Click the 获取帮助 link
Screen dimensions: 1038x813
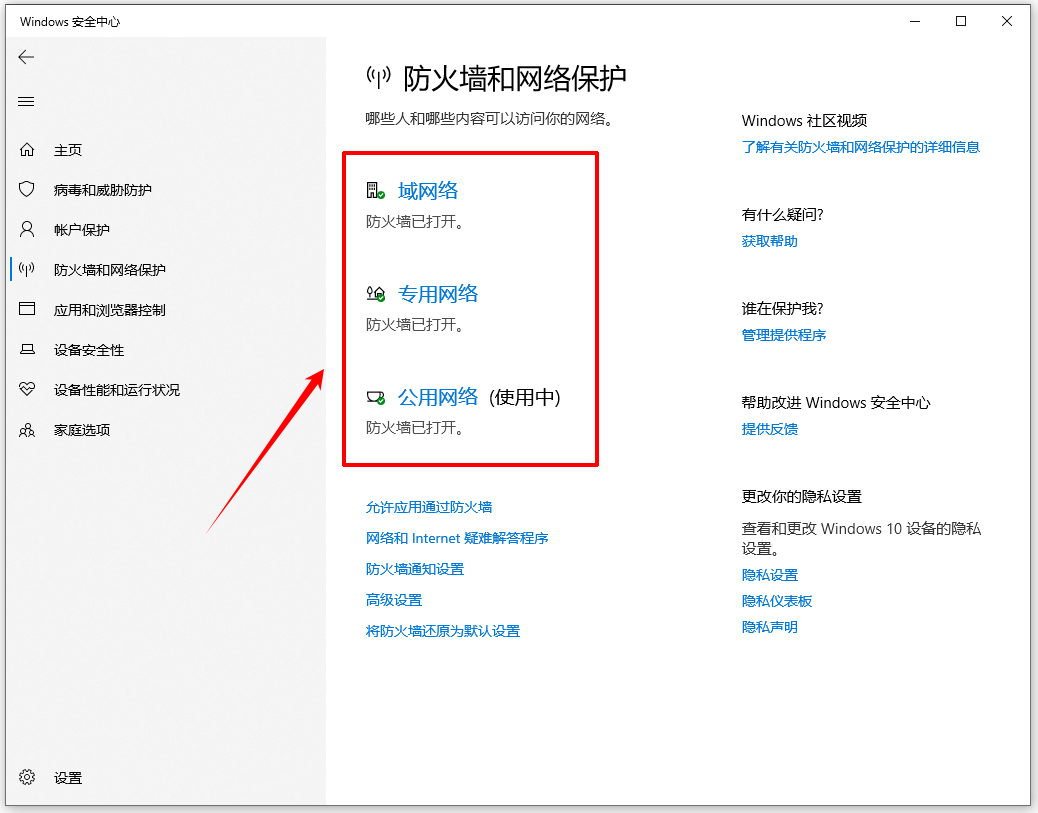769,241
